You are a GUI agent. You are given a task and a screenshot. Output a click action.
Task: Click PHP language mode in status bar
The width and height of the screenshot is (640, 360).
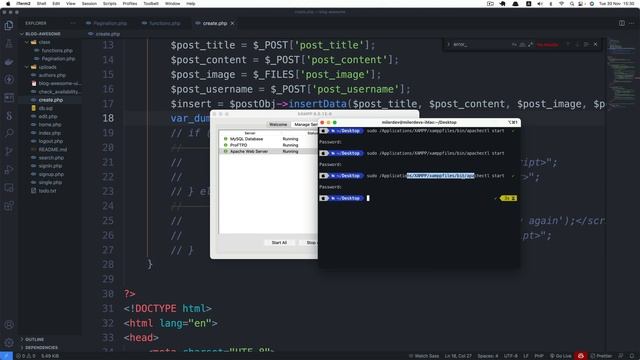point(539,356)
